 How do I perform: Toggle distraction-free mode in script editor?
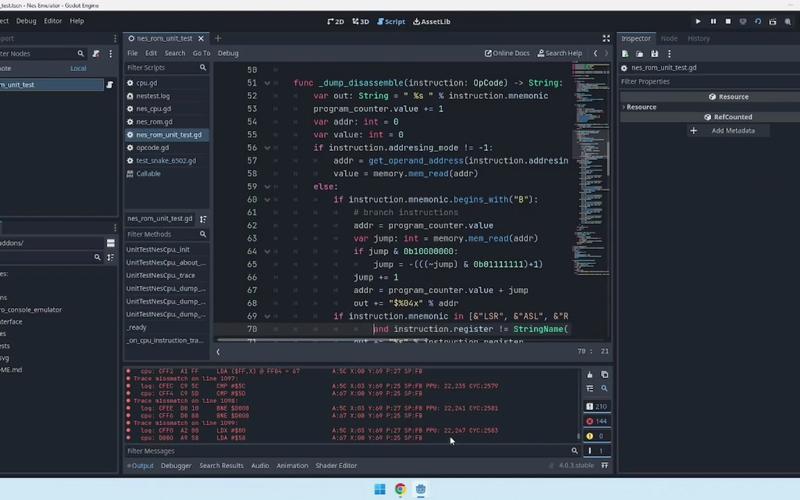(x=606, y=38)
